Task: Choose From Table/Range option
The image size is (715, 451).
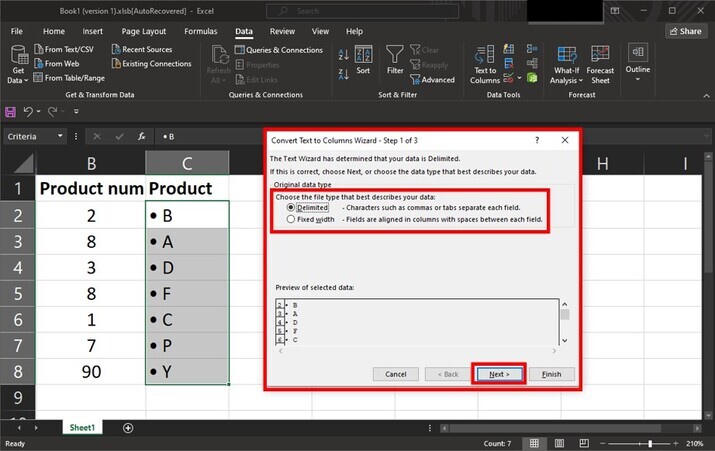Action: pos(69,78)
